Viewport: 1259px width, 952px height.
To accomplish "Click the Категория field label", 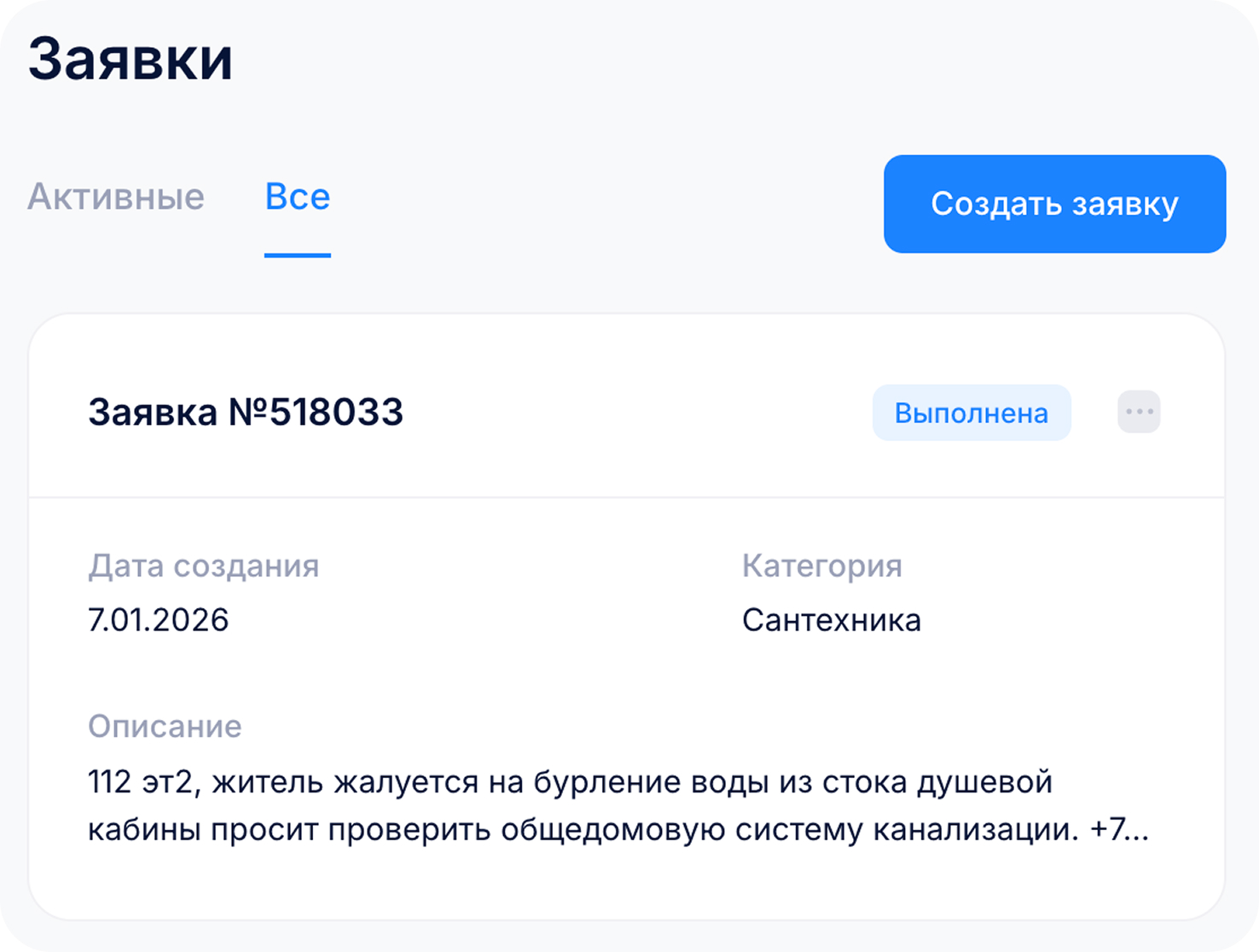I will click(821, 566).
